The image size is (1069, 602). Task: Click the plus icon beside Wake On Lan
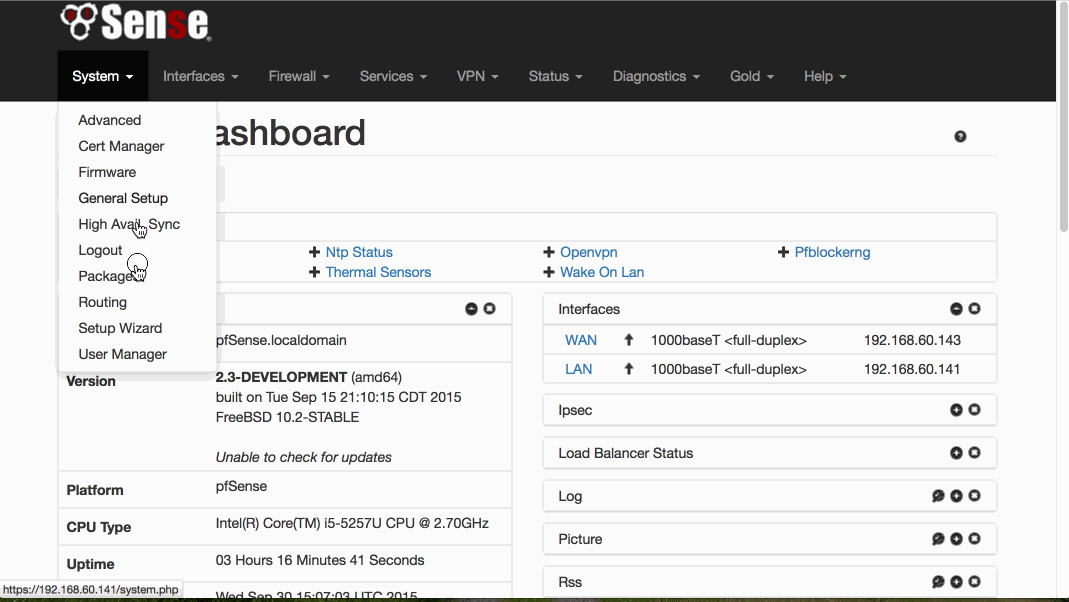pyautogui.click(x=549, y=272)
